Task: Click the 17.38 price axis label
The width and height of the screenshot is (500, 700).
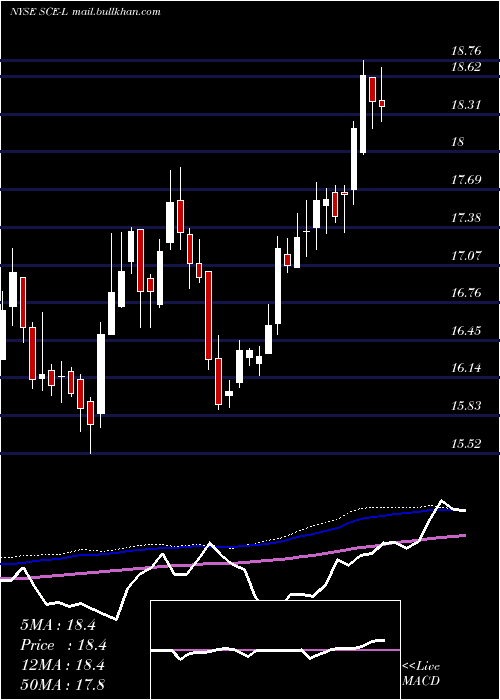Action: point(467,218)
